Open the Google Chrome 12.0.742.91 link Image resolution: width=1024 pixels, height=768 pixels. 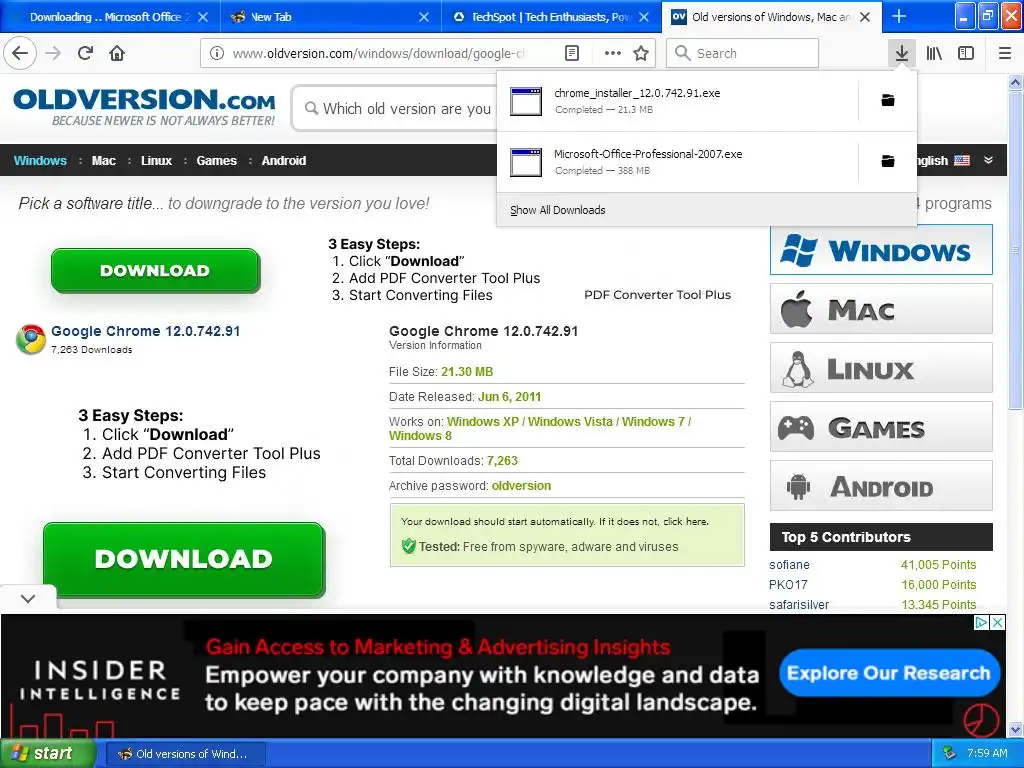[x=146, y=331]
